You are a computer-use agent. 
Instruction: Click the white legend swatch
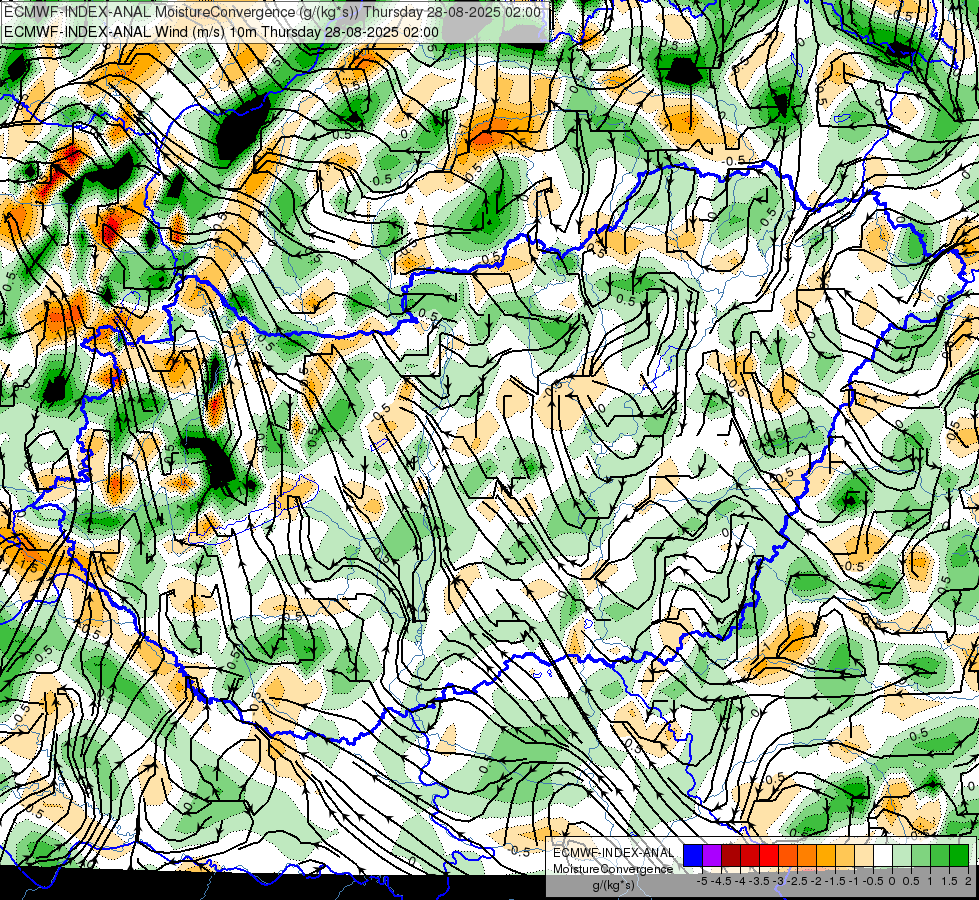tap(883, 856)
